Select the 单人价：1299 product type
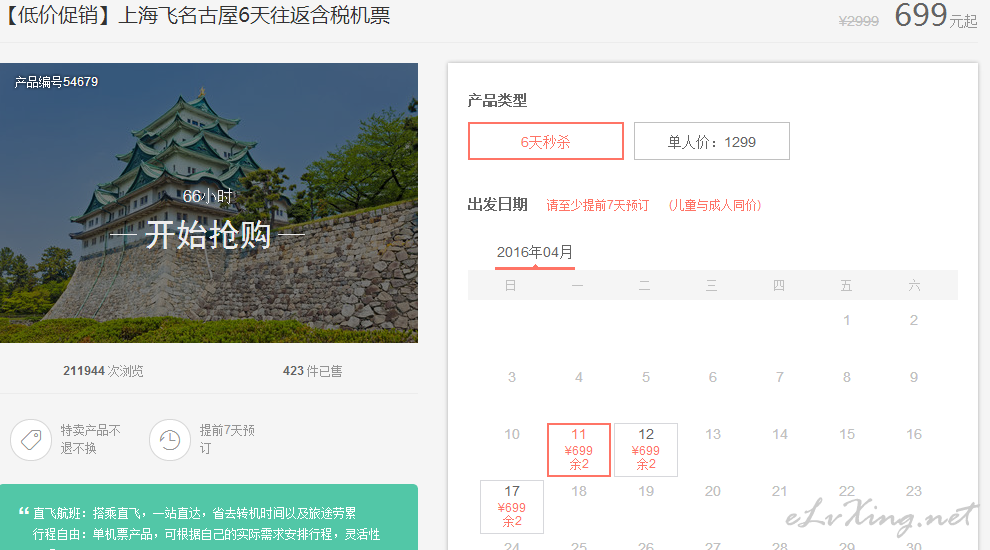This screenshot has height=550, width=990. click(x=712, y=141)
